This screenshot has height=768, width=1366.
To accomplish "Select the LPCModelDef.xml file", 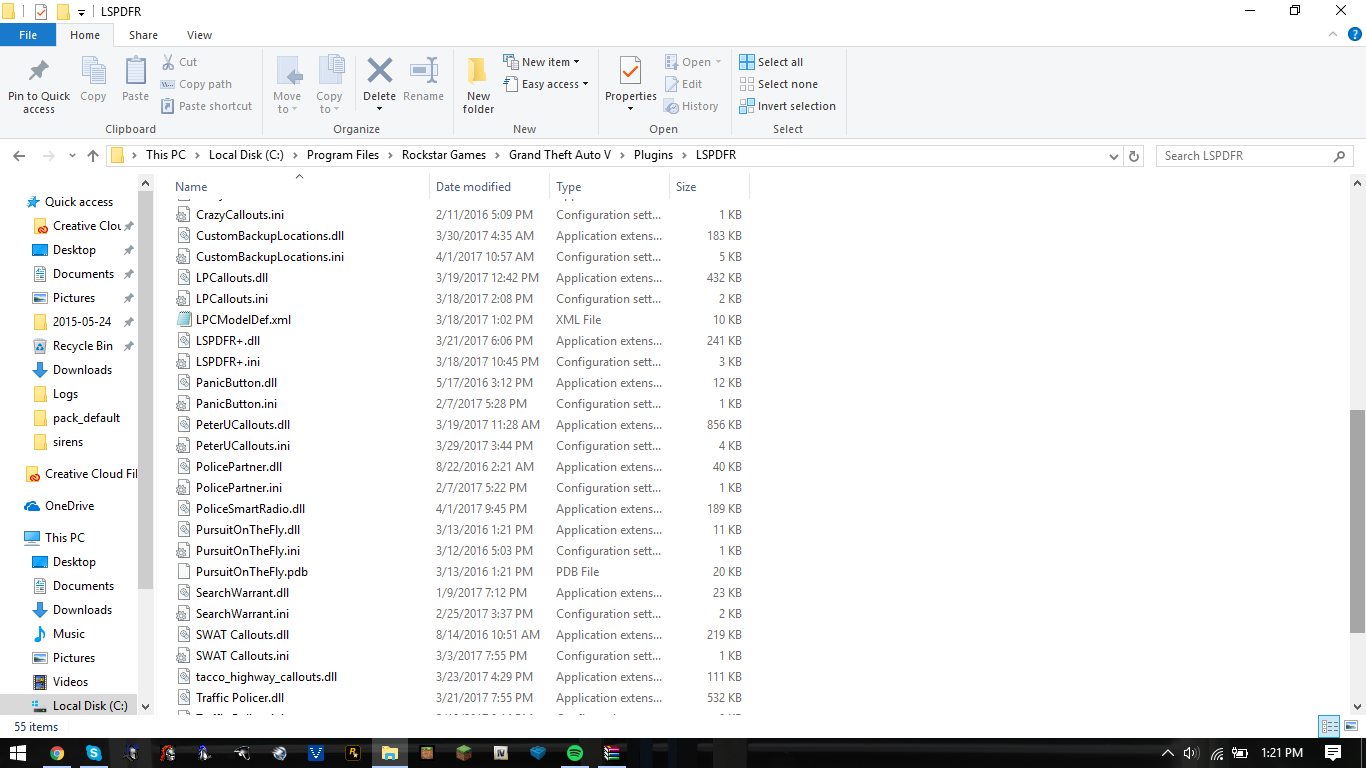I will coord(243,320).
